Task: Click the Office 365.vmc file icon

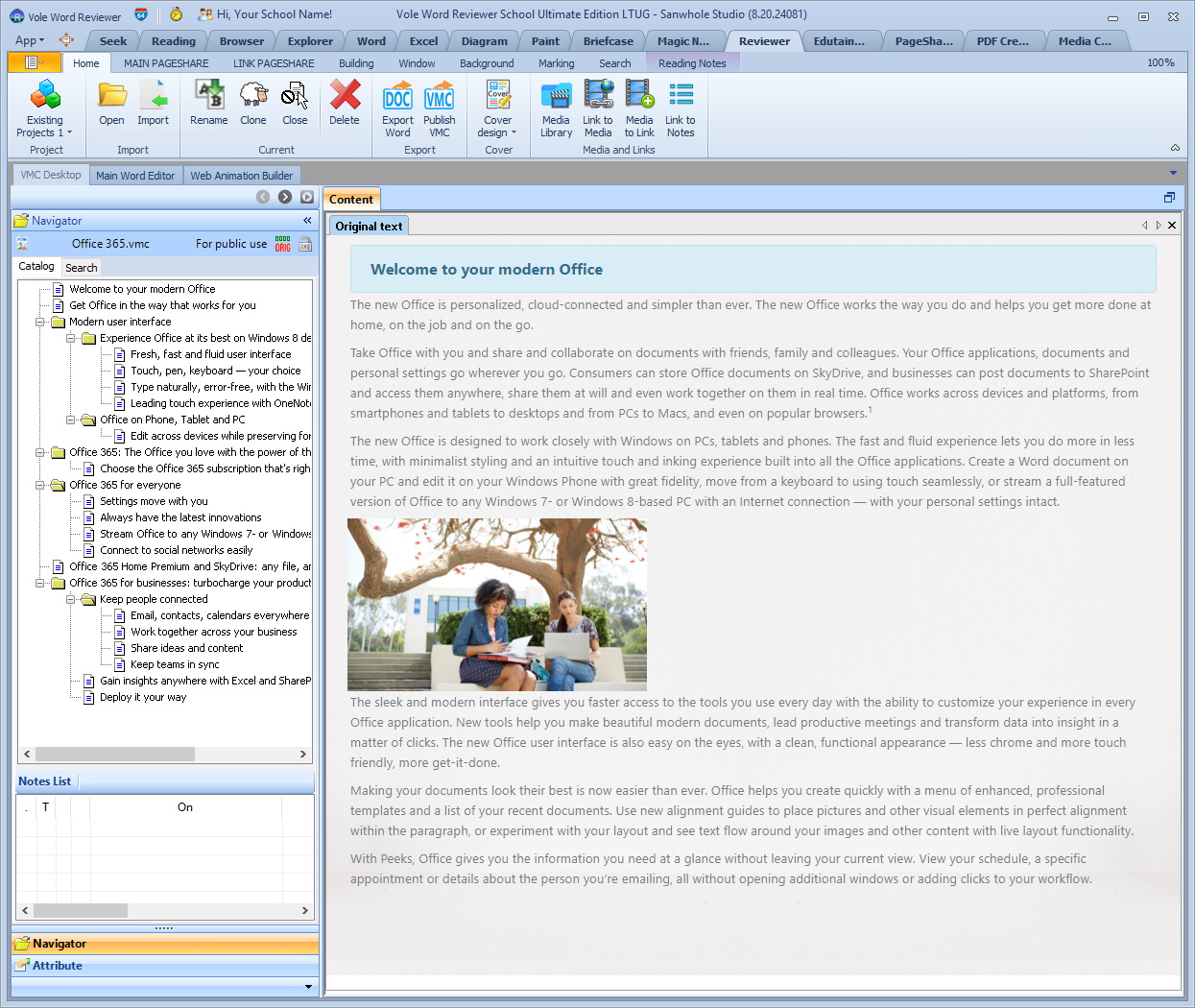Action: (22, 244)
